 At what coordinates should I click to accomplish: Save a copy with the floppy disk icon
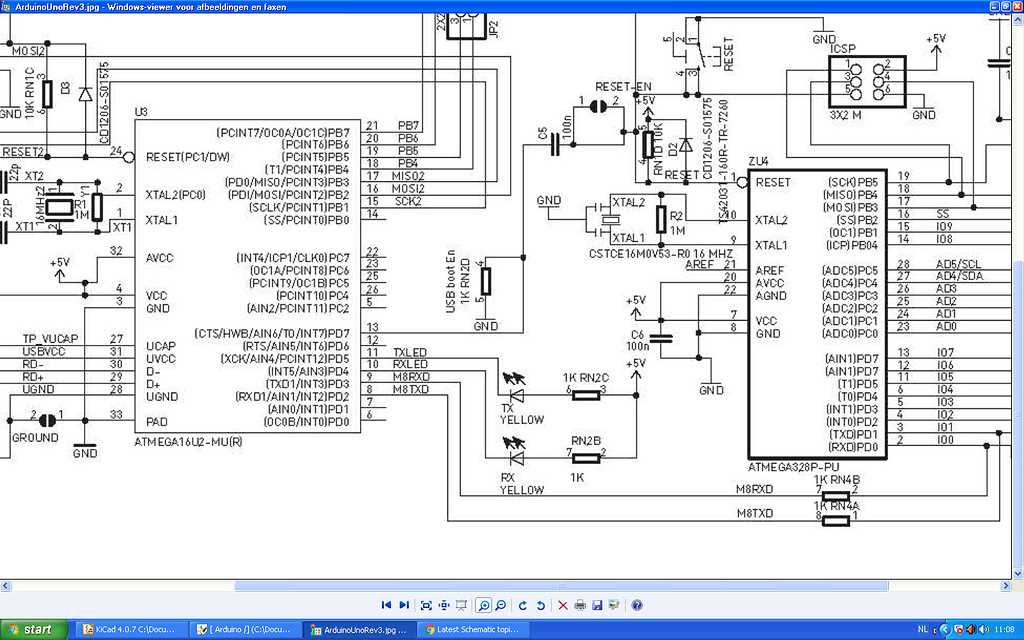click(597, 605)
